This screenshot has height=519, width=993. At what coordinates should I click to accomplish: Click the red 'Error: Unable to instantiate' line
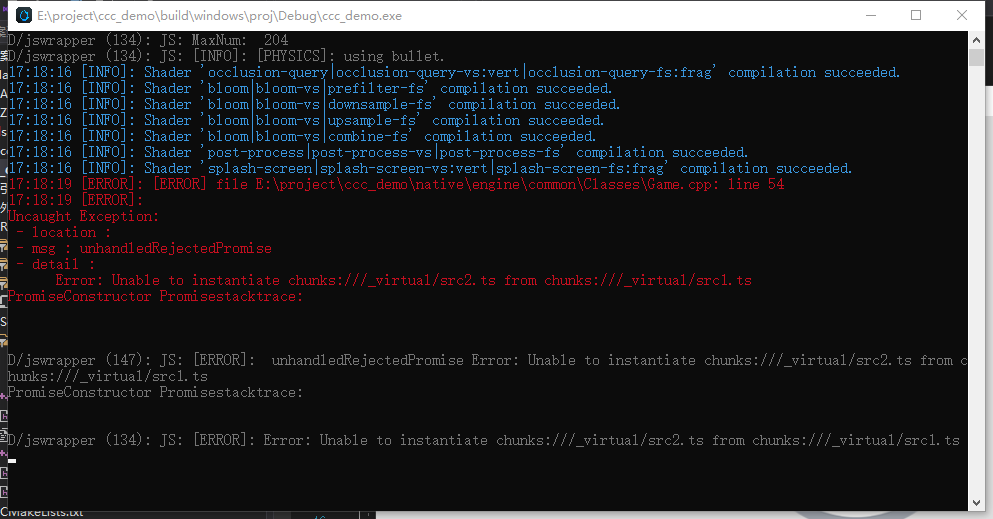pyautogui.click(x=403, y=280)
